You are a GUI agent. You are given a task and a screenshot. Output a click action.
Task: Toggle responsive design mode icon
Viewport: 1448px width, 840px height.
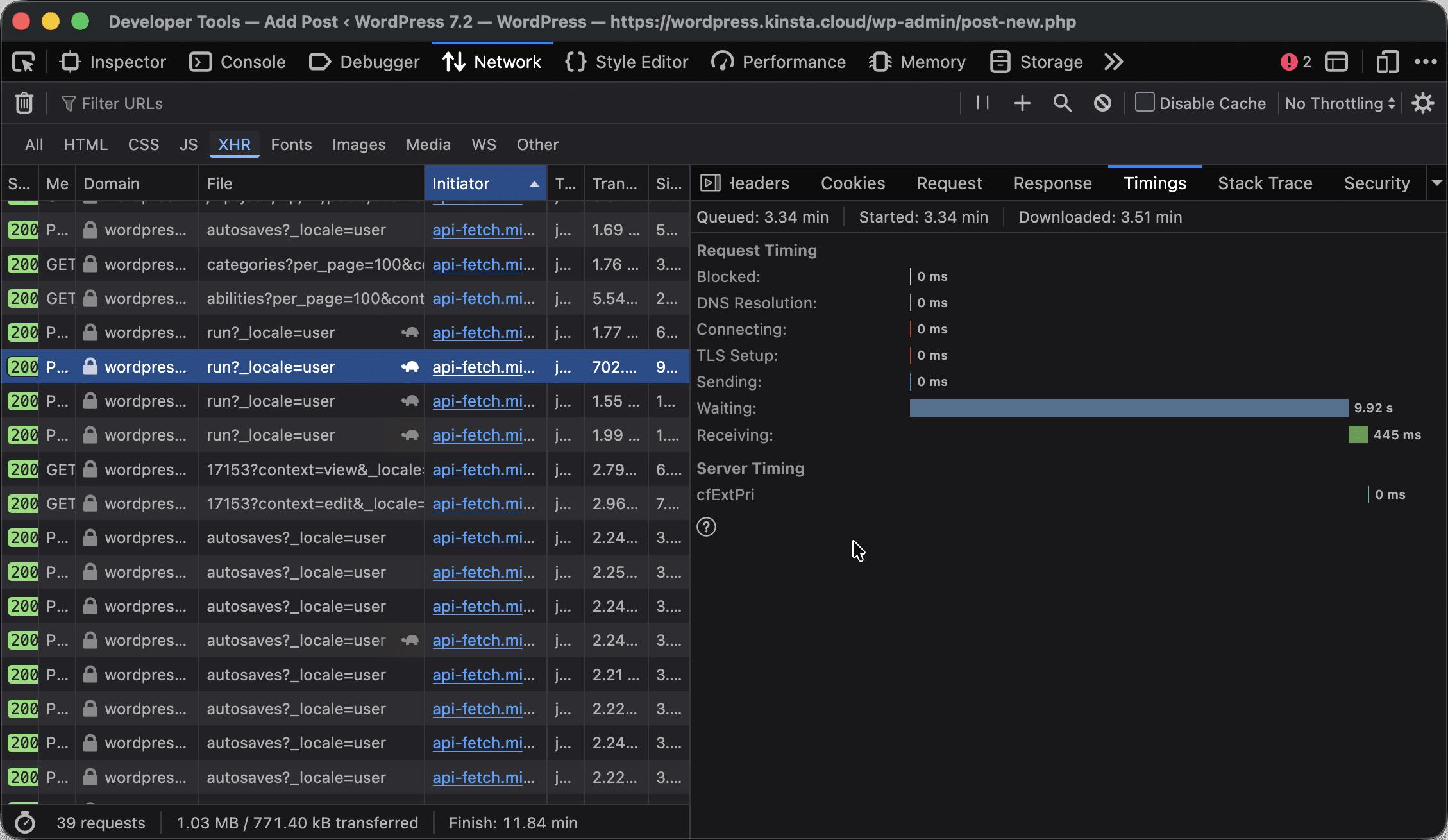(1387, 62)
